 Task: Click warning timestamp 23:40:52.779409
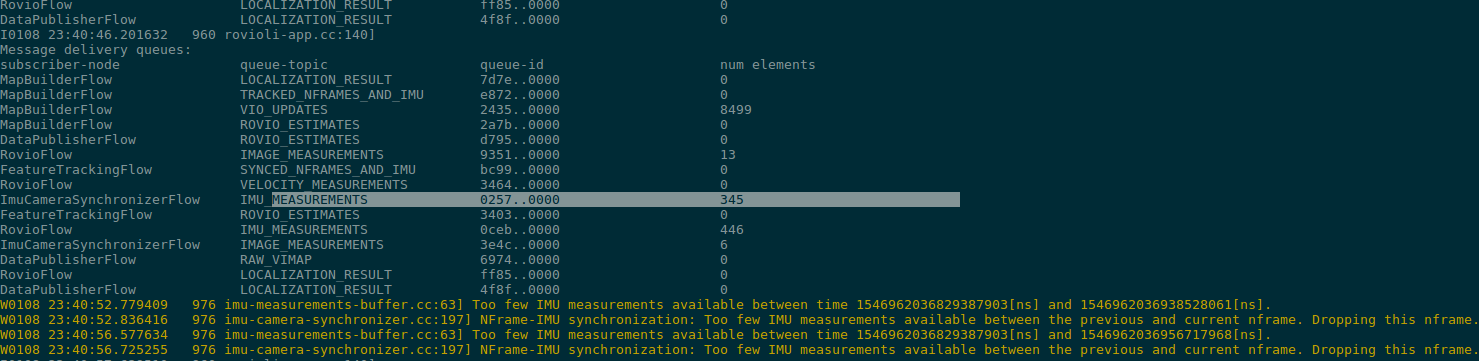[x=108, y=305]
